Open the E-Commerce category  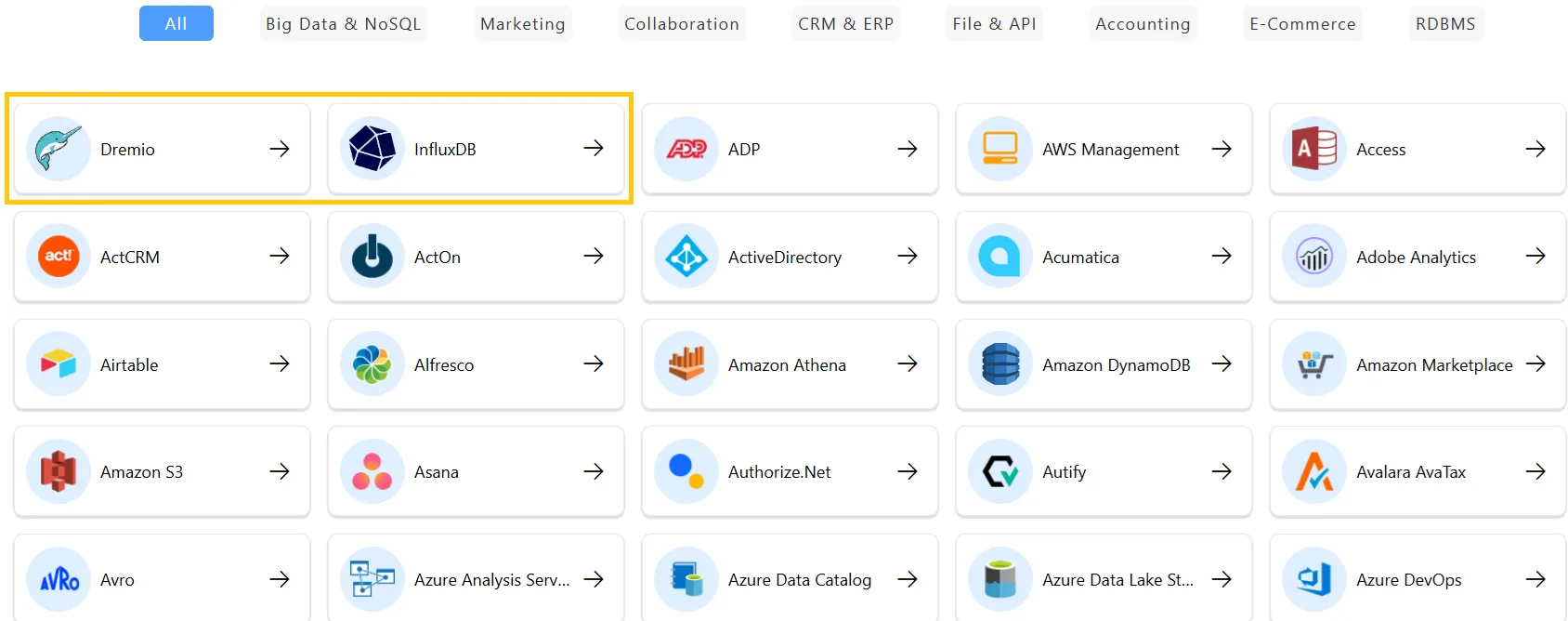pyautogui.click(x=1303, y=23)
